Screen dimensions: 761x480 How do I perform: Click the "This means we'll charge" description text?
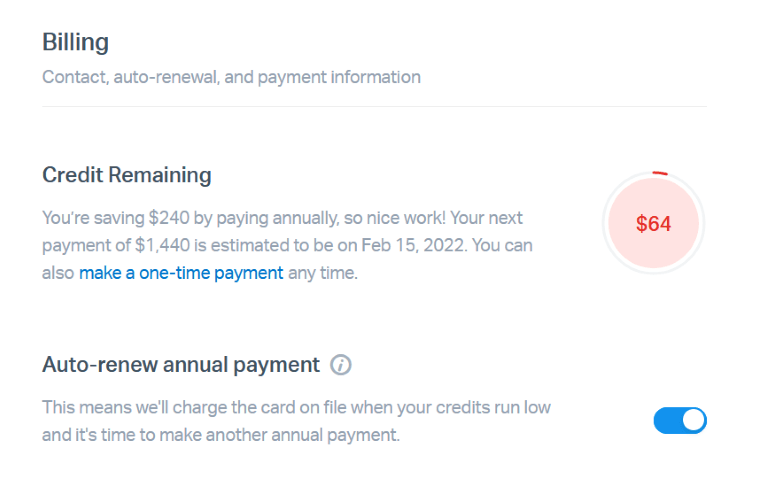(130, 408)
